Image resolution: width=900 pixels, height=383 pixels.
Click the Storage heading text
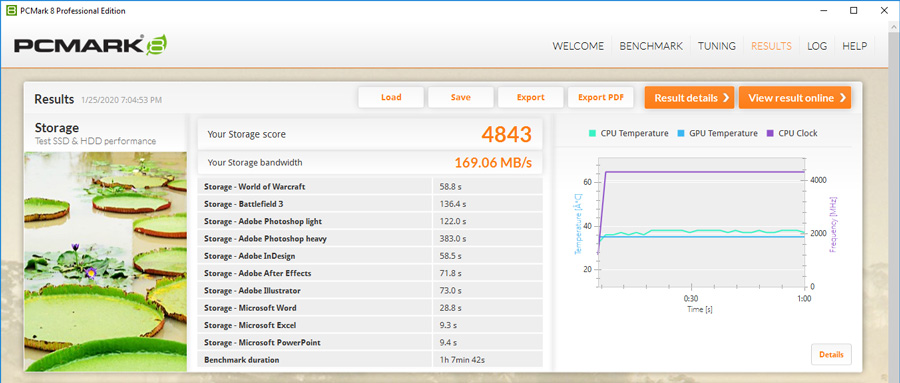pyautogui.click(x=57, y=127)
